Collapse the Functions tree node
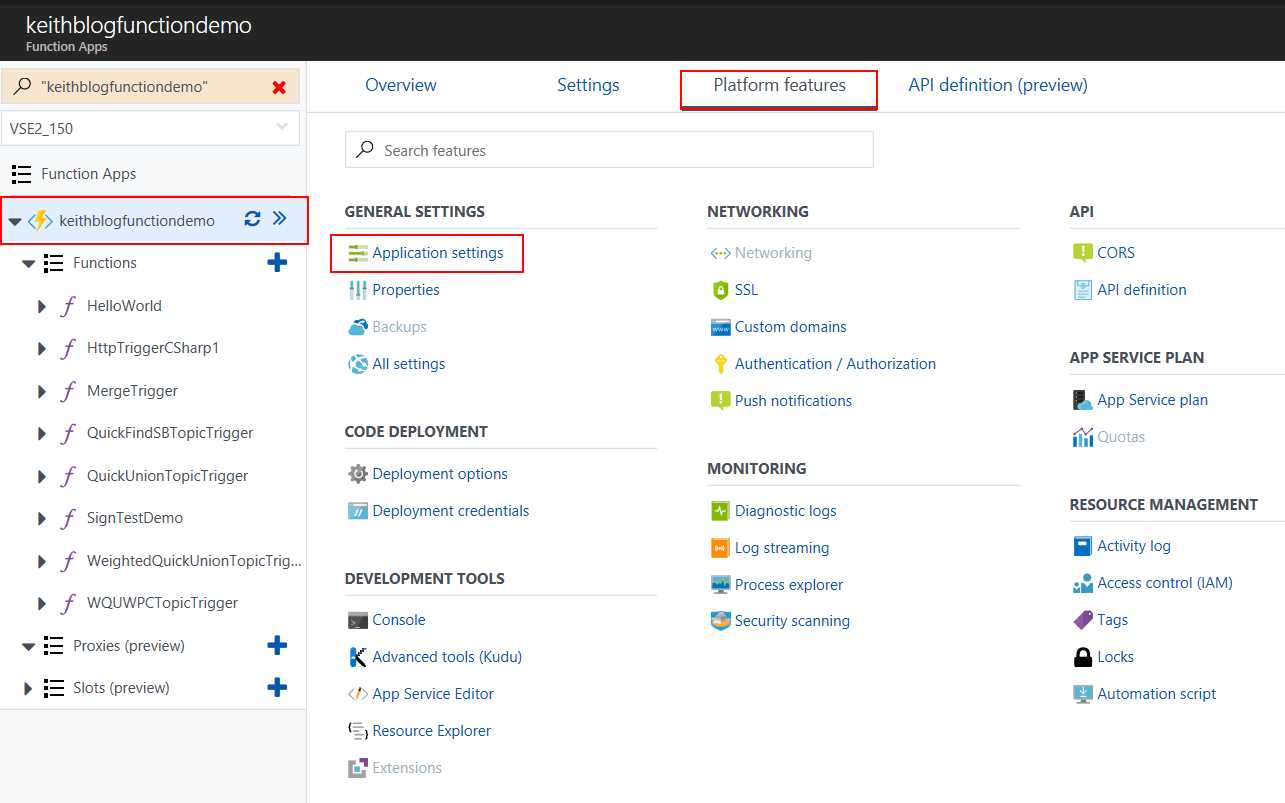 click(x=28, y=264)
